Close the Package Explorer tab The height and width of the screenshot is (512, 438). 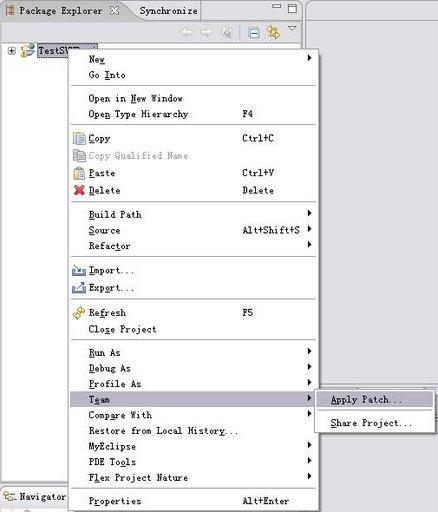tap(114, 11)
